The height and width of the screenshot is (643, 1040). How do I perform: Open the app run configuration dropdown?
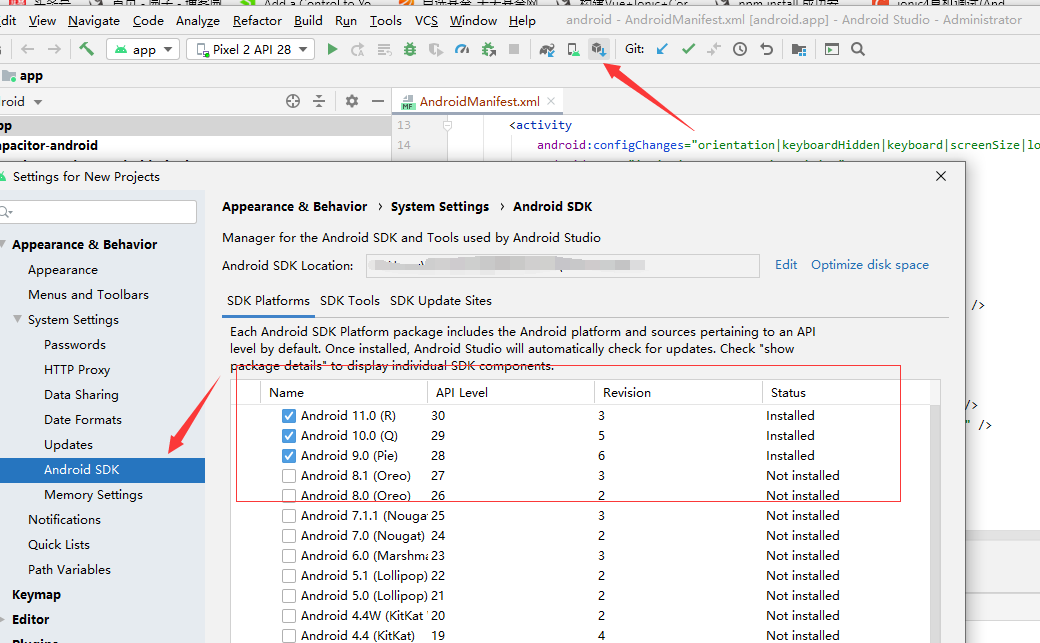143,49
